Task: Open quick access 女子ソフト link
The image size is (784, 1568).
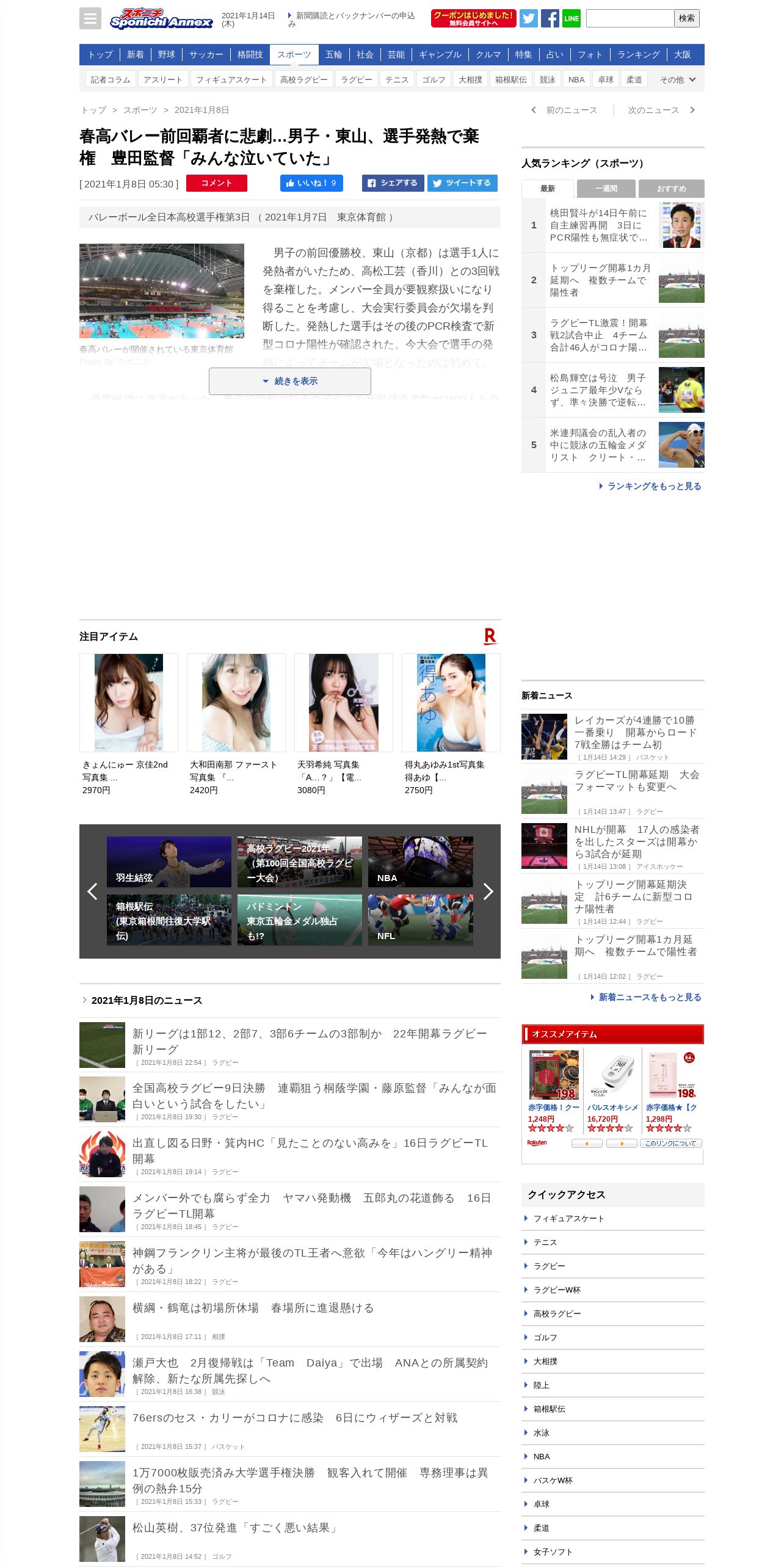Action: coord(613,1552)
